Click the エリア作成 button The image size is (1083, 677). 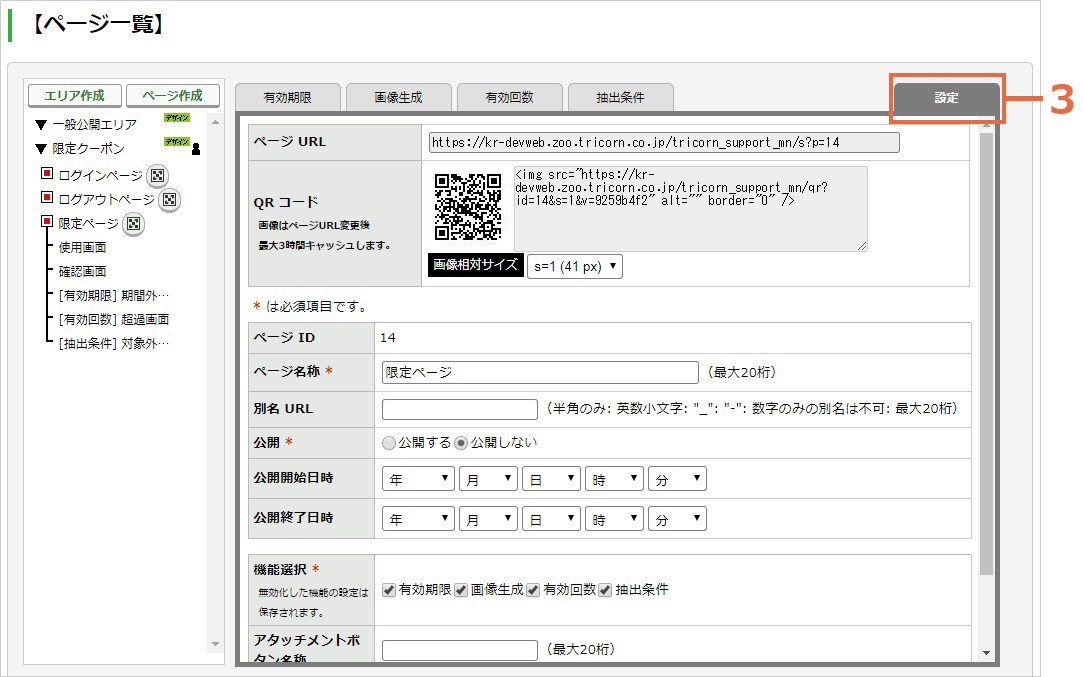tap(75, 95)
